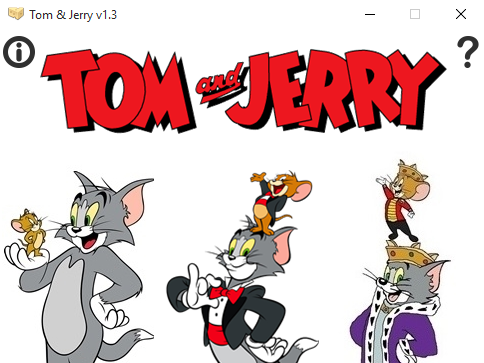The width and height of the screenshot is (484, 363).
Task: Click crowned Jerry in the red jacket
Action: tap(402, 201)
